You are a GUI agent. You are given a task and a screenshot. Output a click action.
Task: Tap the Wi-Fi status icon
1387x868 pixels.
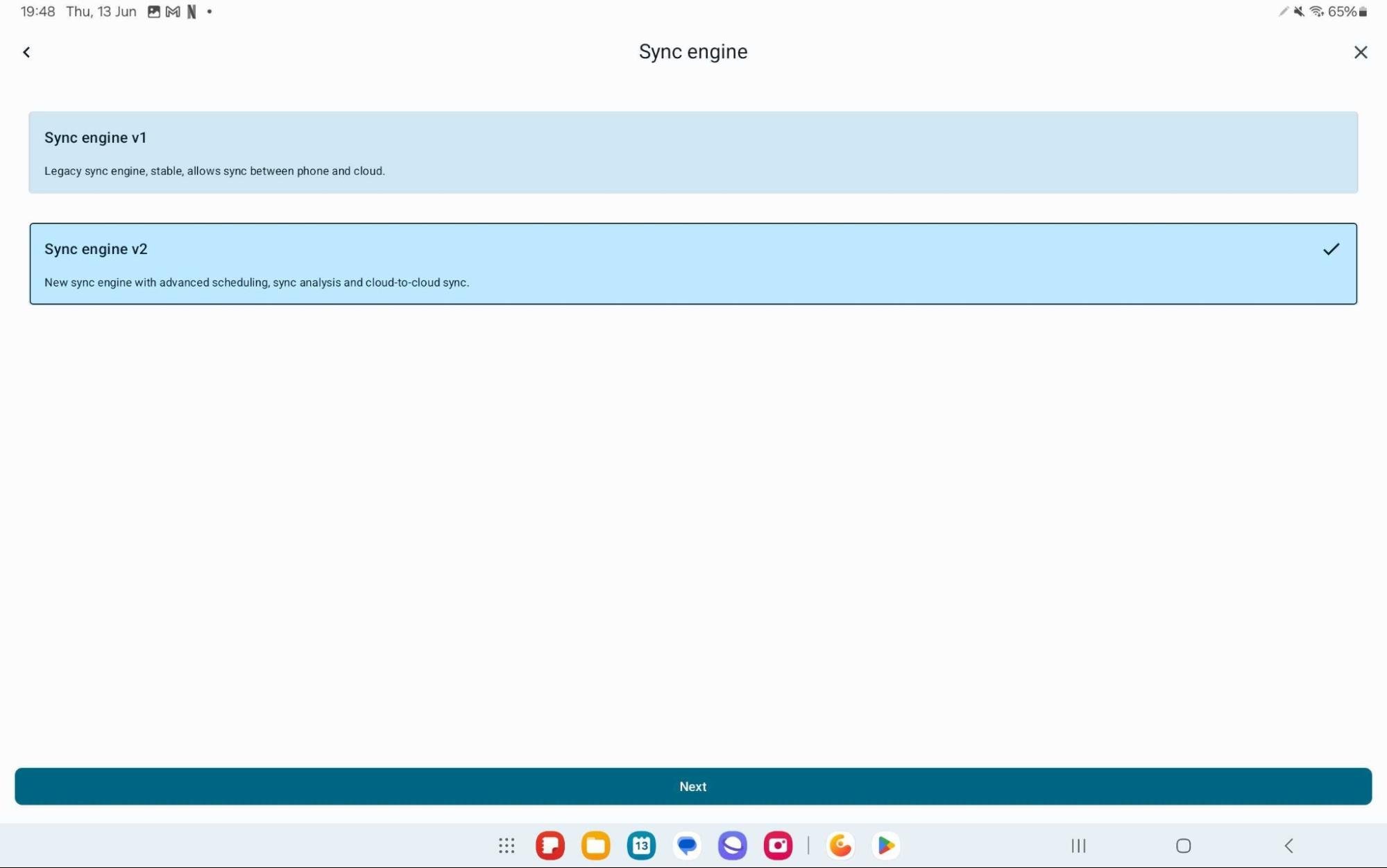point(1316,12)
